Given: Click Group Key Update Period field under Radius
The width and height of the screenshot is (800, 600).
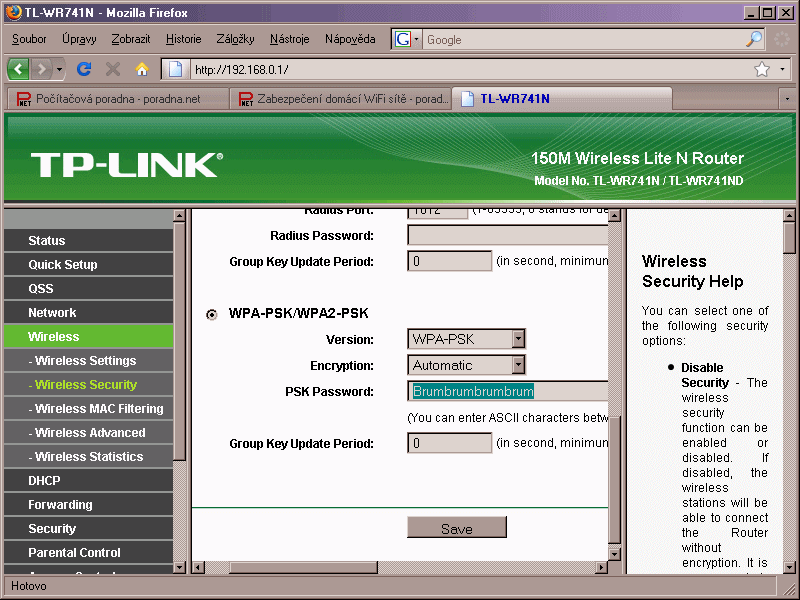Looking at the screenshot, I should [x=449, y=261].
